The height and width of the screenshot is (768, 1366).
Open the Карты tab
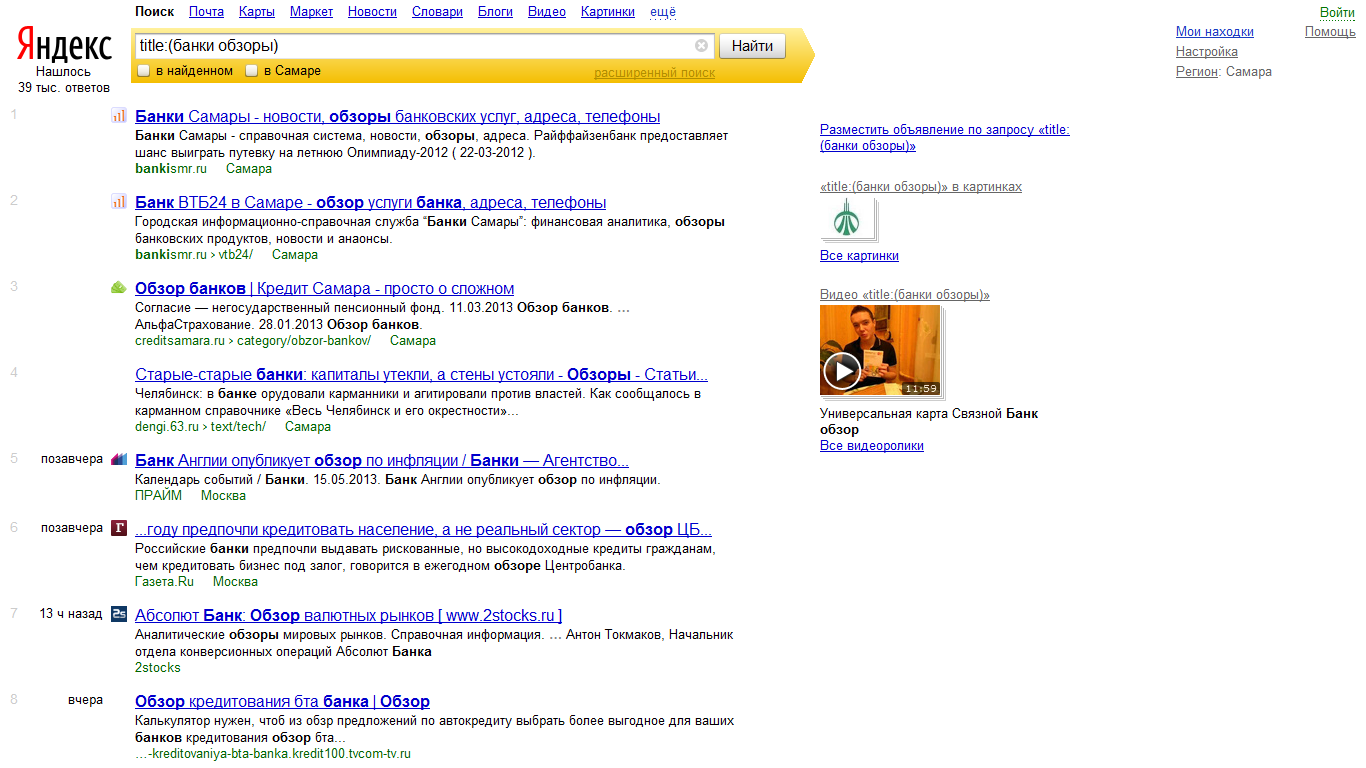click(257, 12)
